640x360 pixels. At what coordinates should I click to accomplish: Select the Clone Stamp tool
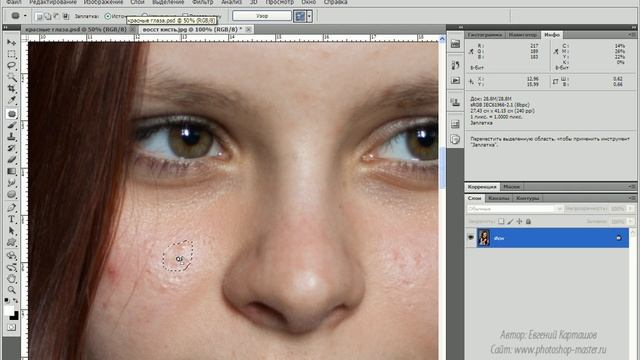11,137
